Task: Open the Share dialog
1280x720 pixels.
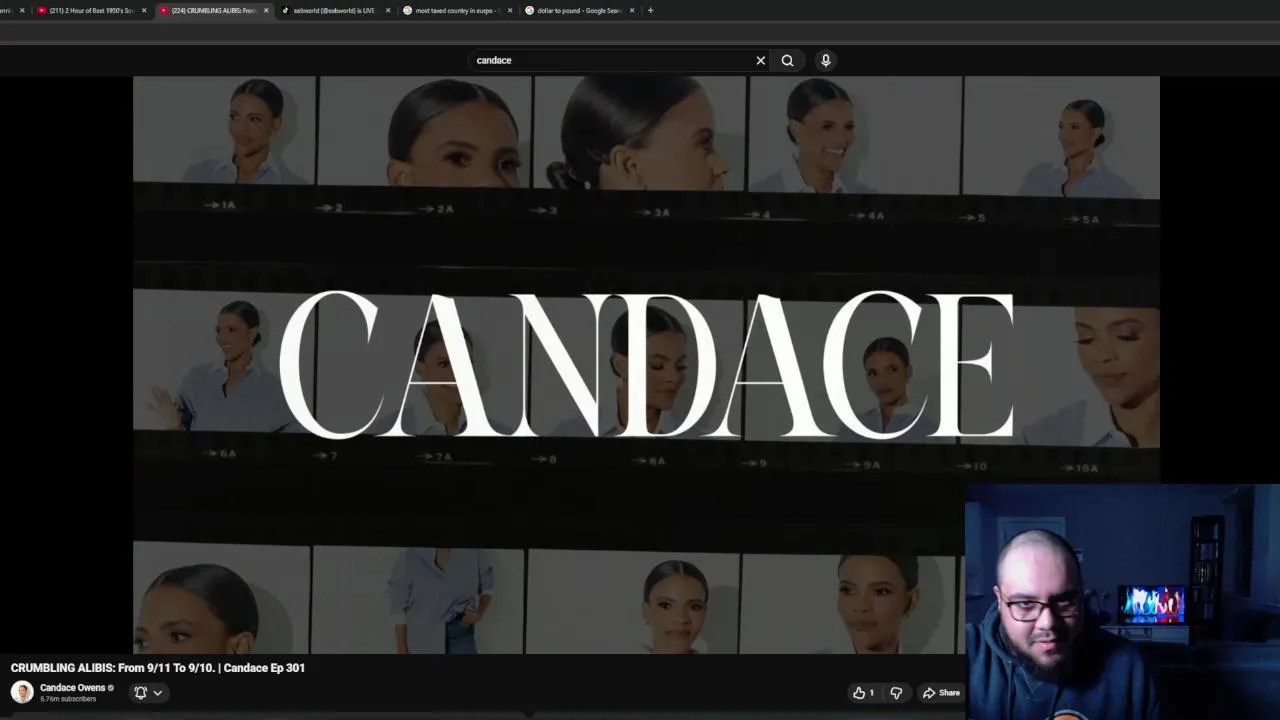Action: click(x=941, y=693)
